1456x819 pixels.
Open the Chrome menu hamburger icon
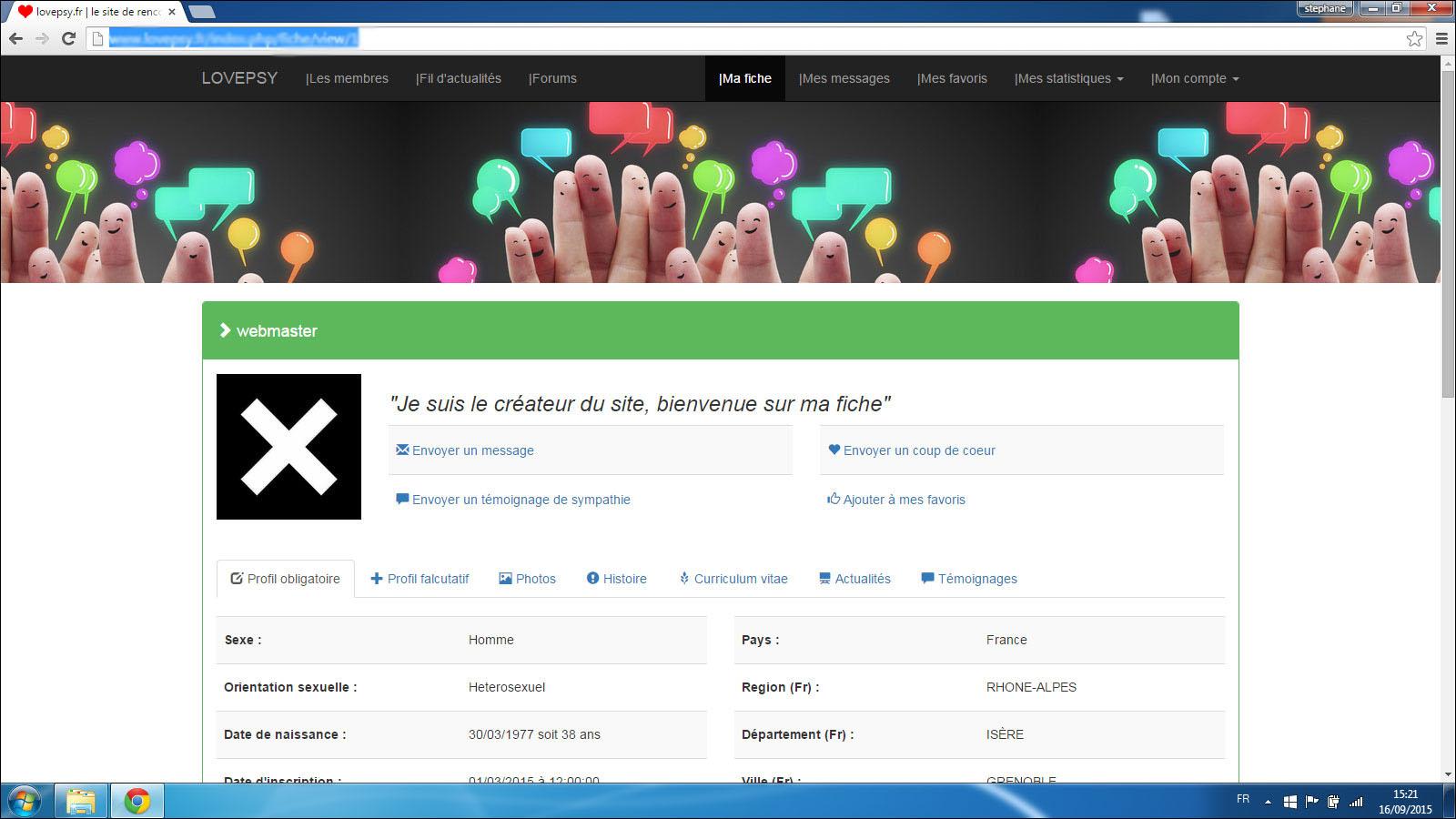[1441, 38]
